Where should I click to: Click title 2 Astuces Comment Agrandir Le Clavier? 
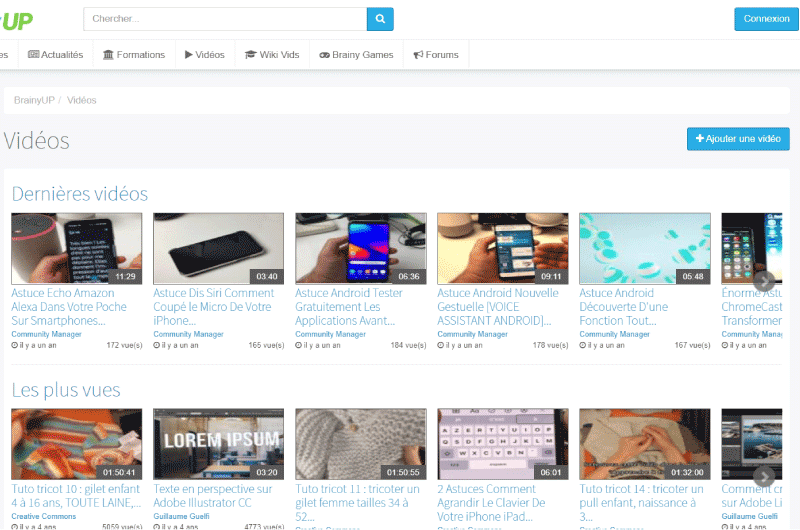point(491,502)
